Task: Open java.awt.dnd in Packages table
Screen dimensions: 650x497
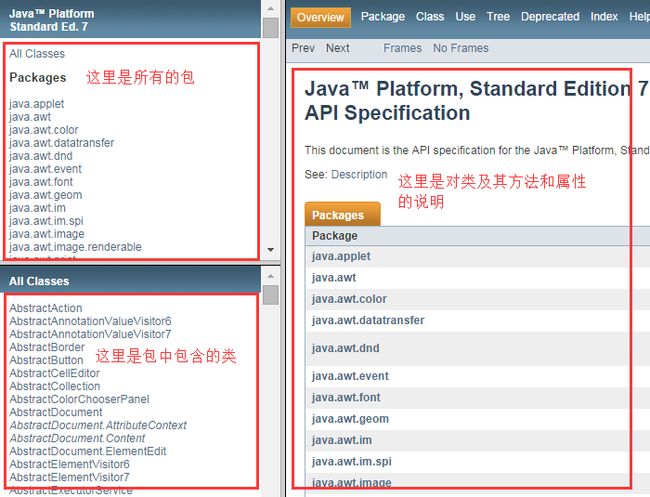Action: (345, 348)
